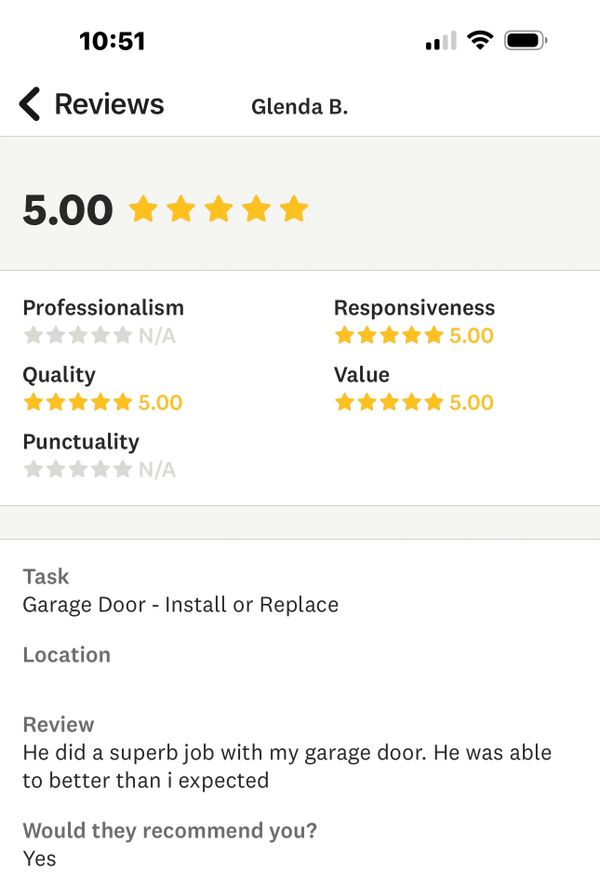600x883 pixels.
Task: Tap the Glenda B. reviewer name
Action: [299, 106]
